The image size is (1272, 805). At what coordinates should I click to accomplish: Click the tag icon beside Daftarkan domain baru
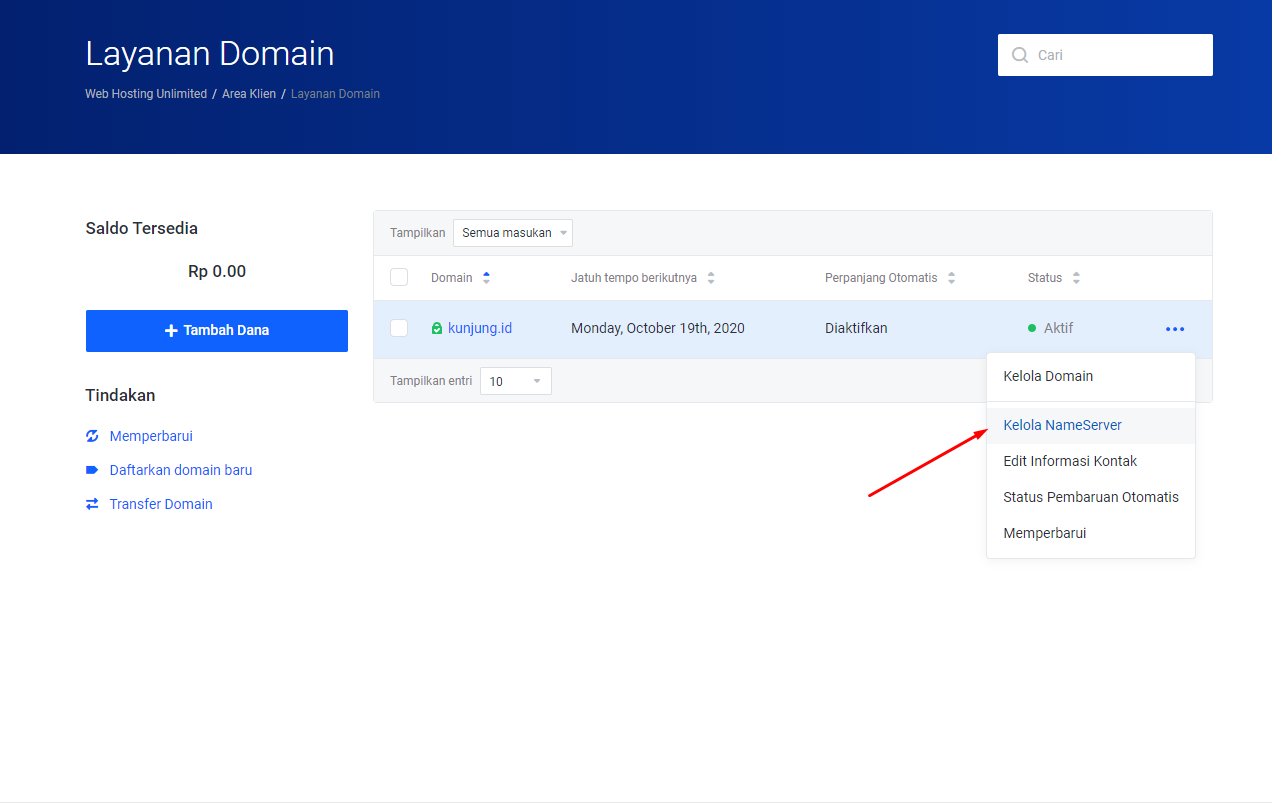pyautogui.click(x=92, y=470)
